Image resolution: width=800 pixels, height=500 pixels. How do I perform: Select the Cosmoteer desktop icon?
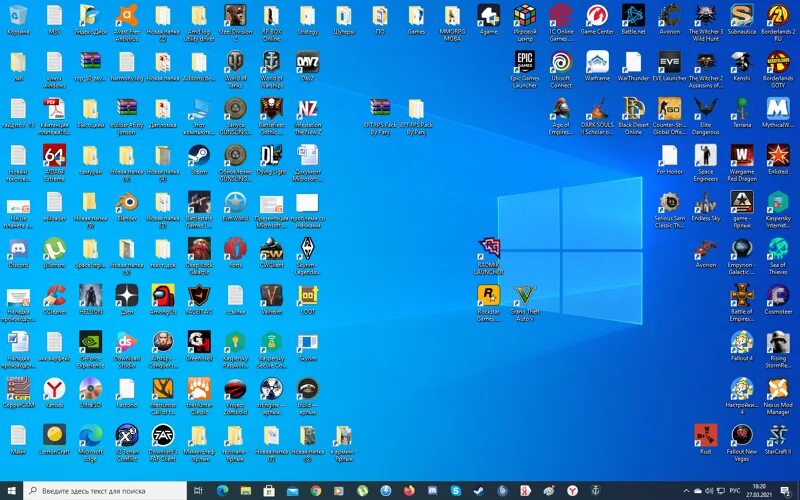(x=778, y=295)
